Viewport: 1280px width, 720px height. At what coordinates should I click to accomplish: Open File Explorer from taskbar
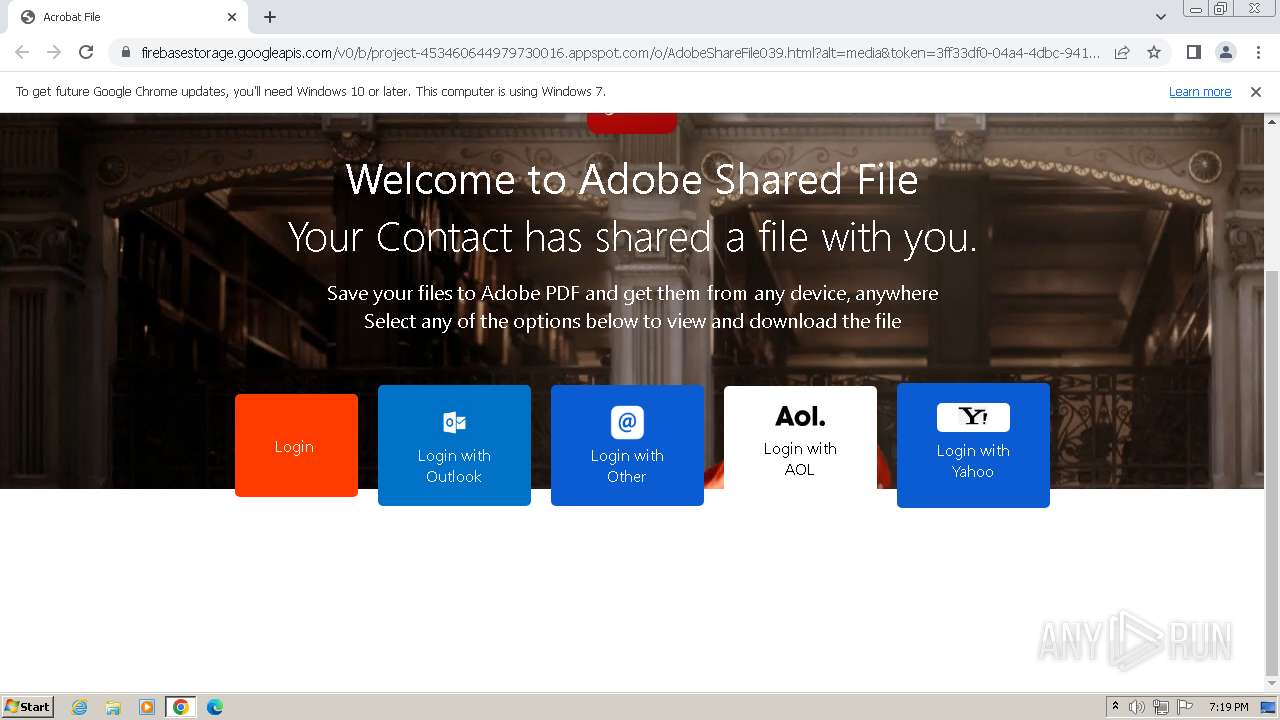(113, 707)
